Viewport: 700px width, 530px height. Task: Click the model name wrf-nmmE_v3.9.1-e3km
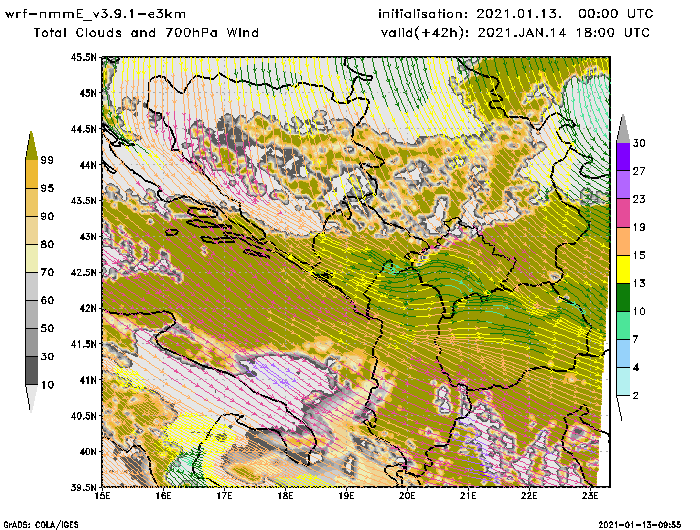[x=95, y=14]
